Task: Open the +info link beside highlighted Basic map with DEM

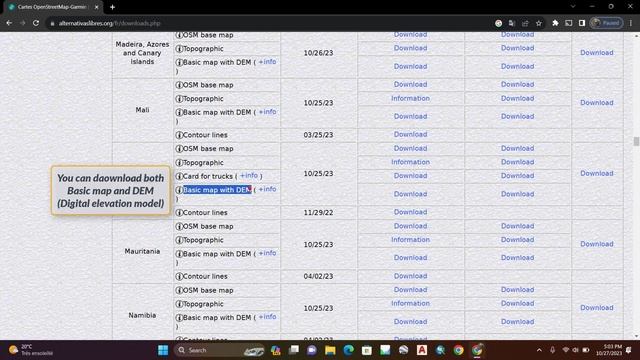Action: [x=267, y=189]
